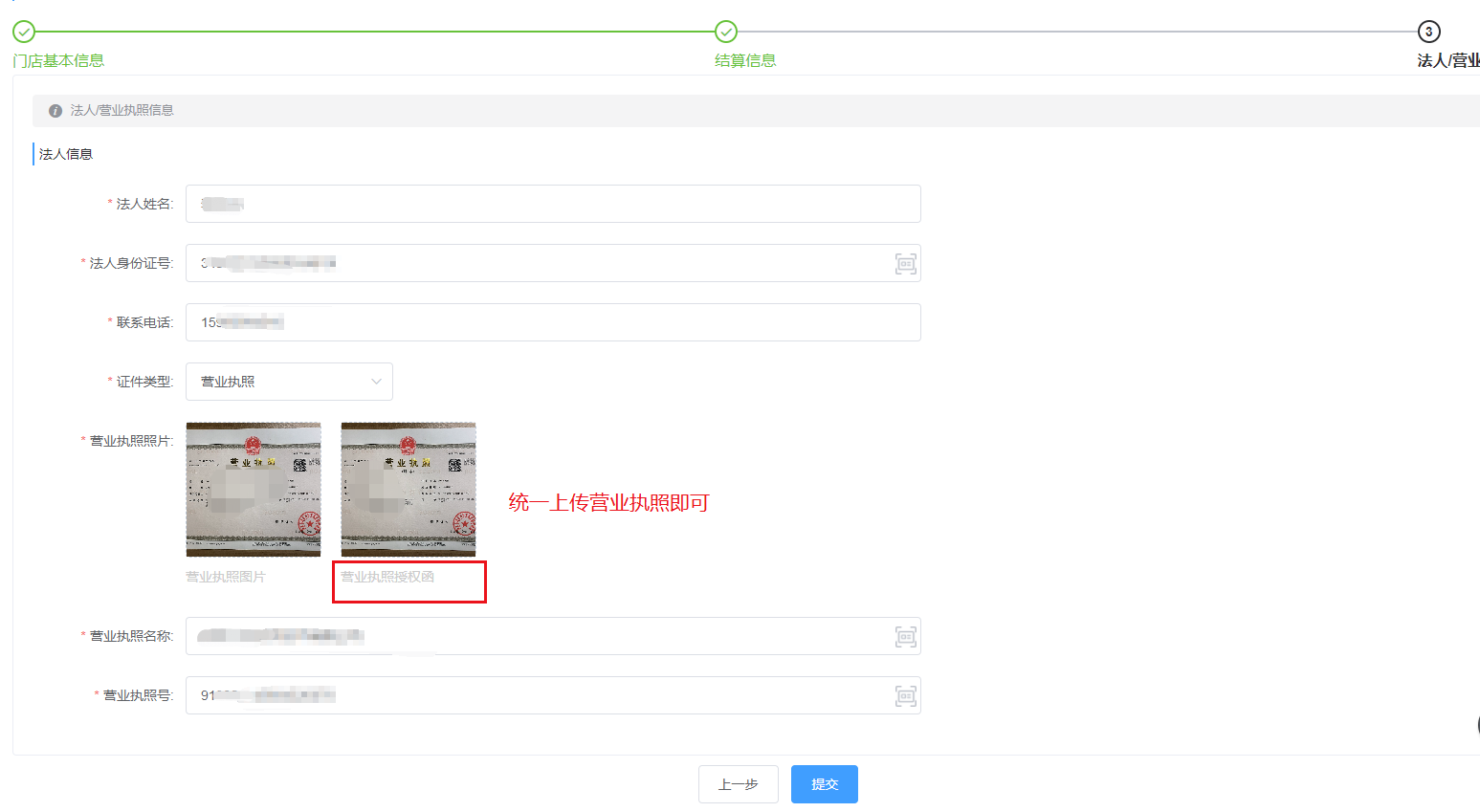Submit the form with 提交 button
1480x812 pixels.
[x=824, y=784]
